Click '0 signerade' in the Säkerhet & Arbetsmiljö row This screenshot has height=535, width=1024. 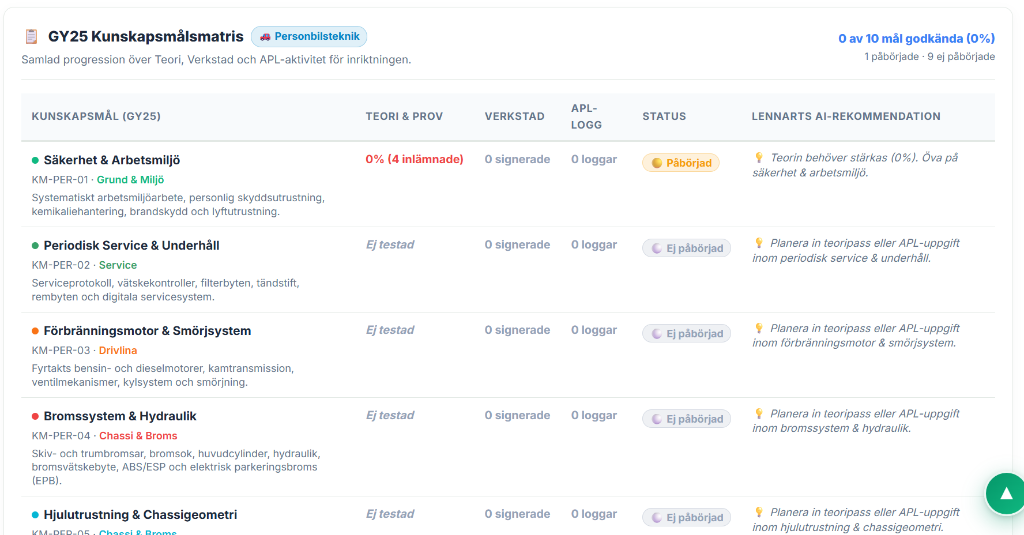pyautogui.click(x=517, y=159)
